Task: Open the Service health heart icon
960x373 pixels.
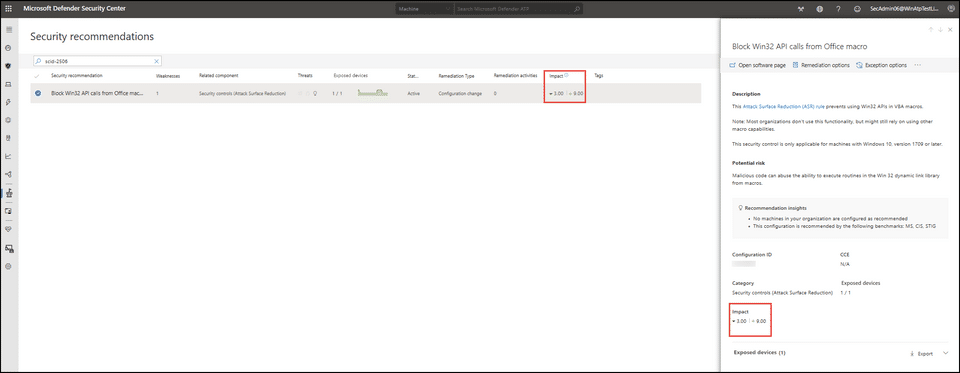Action: coord(9,229)
